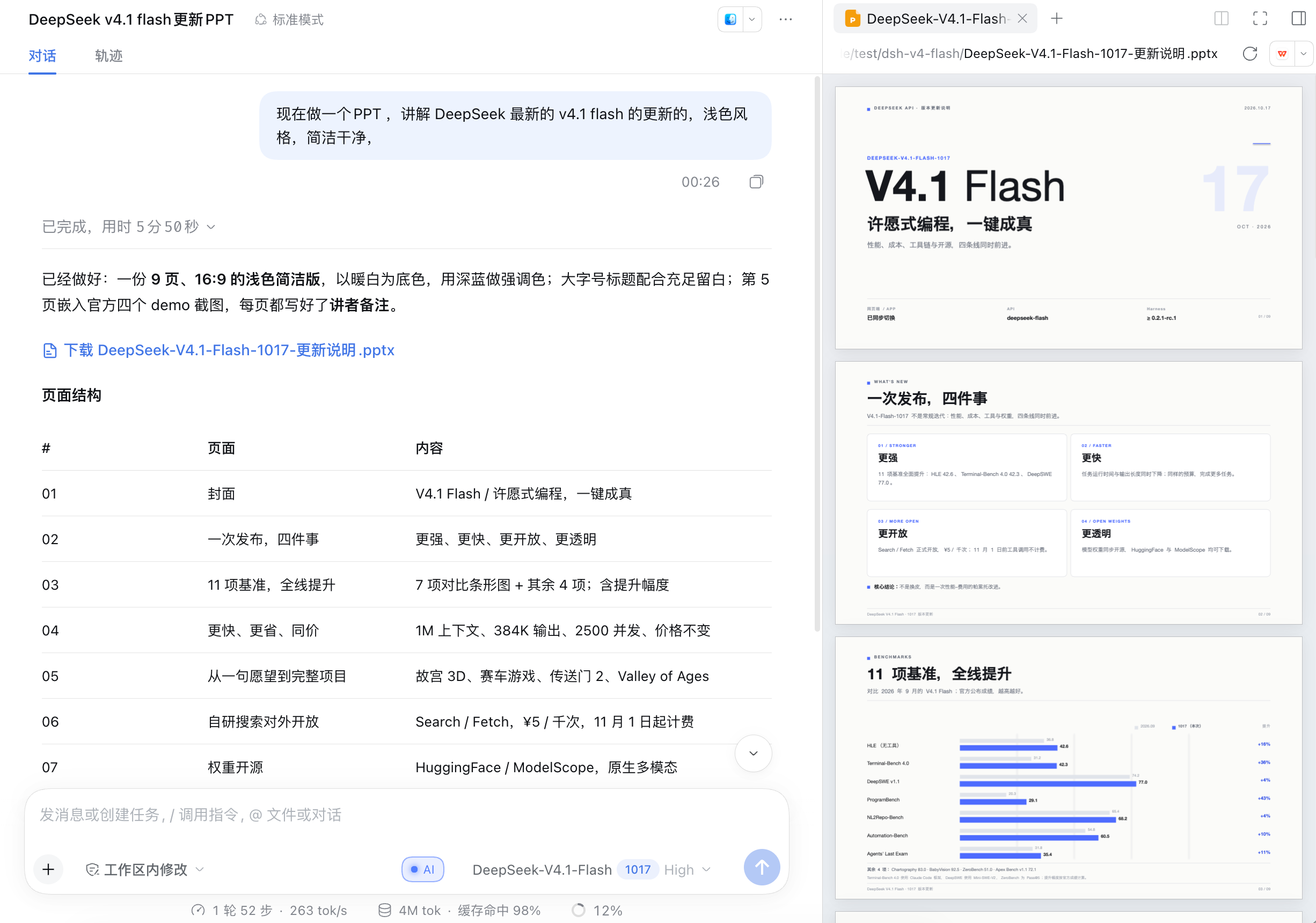
Task: Click the 12% context usage indicator
Action: pos(597,911)
